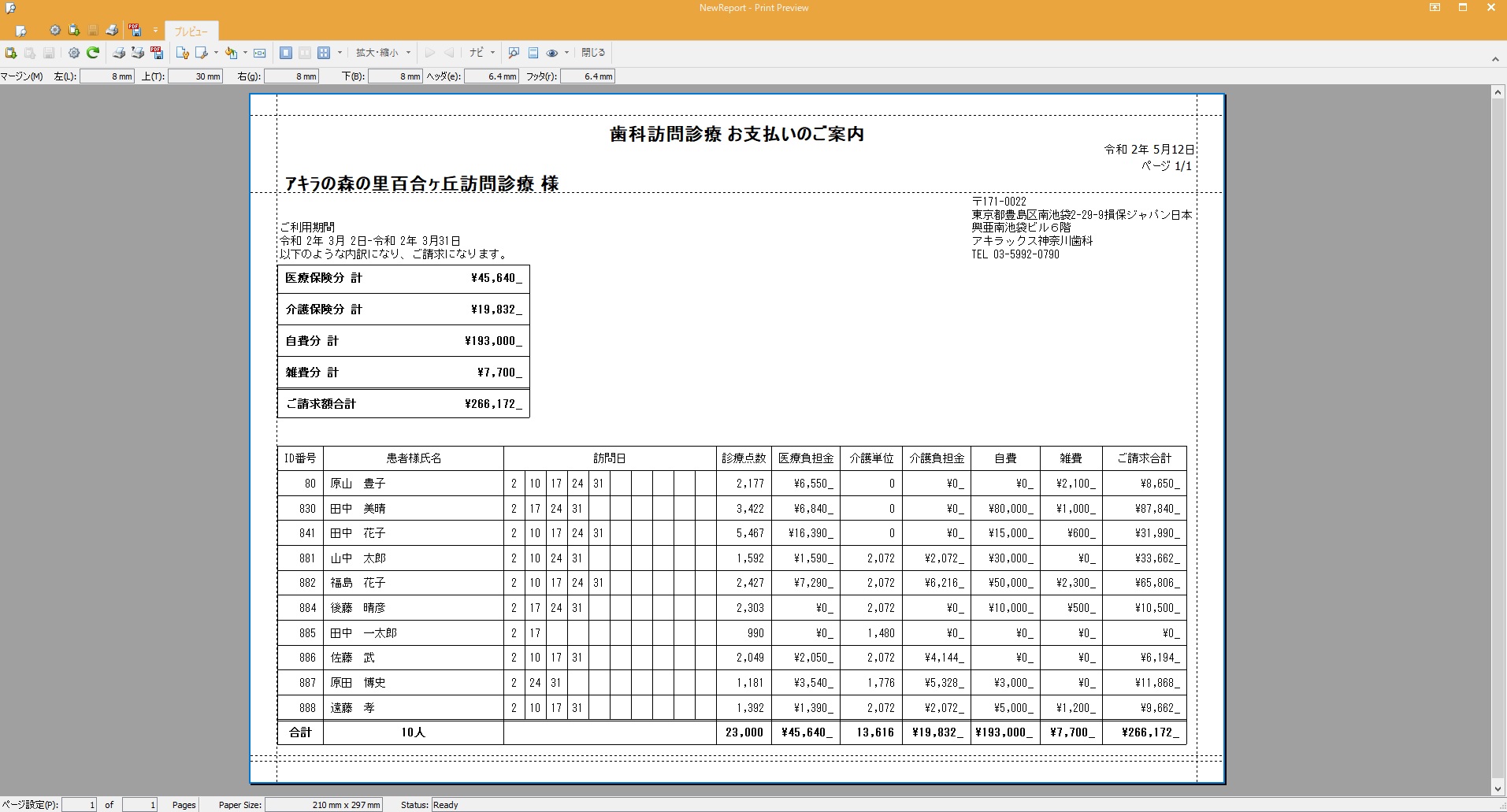The width and height of the screenshot is (1507, 812).
Task: Click the 上(T) top margin input field
Action: tap(195, 76)
